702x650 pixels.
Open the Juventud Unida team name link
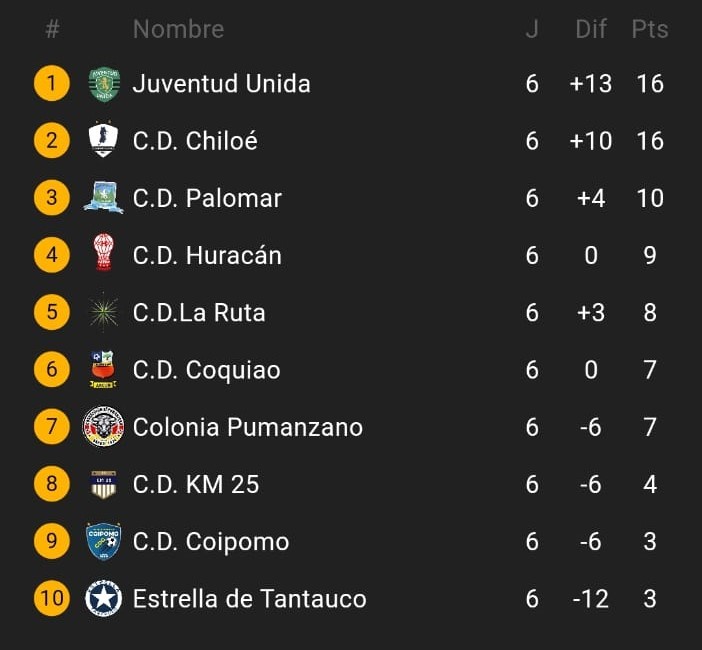[x=222, y=84]
